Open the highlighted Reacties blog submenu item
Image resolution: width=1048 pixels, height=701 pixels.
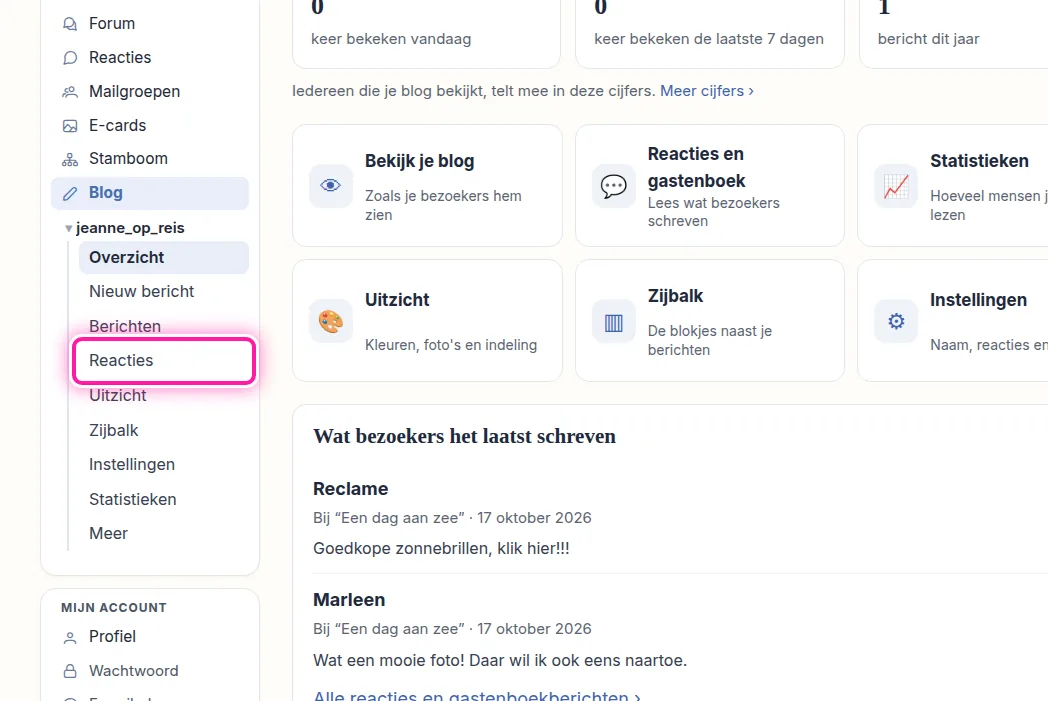pos(164,361)
